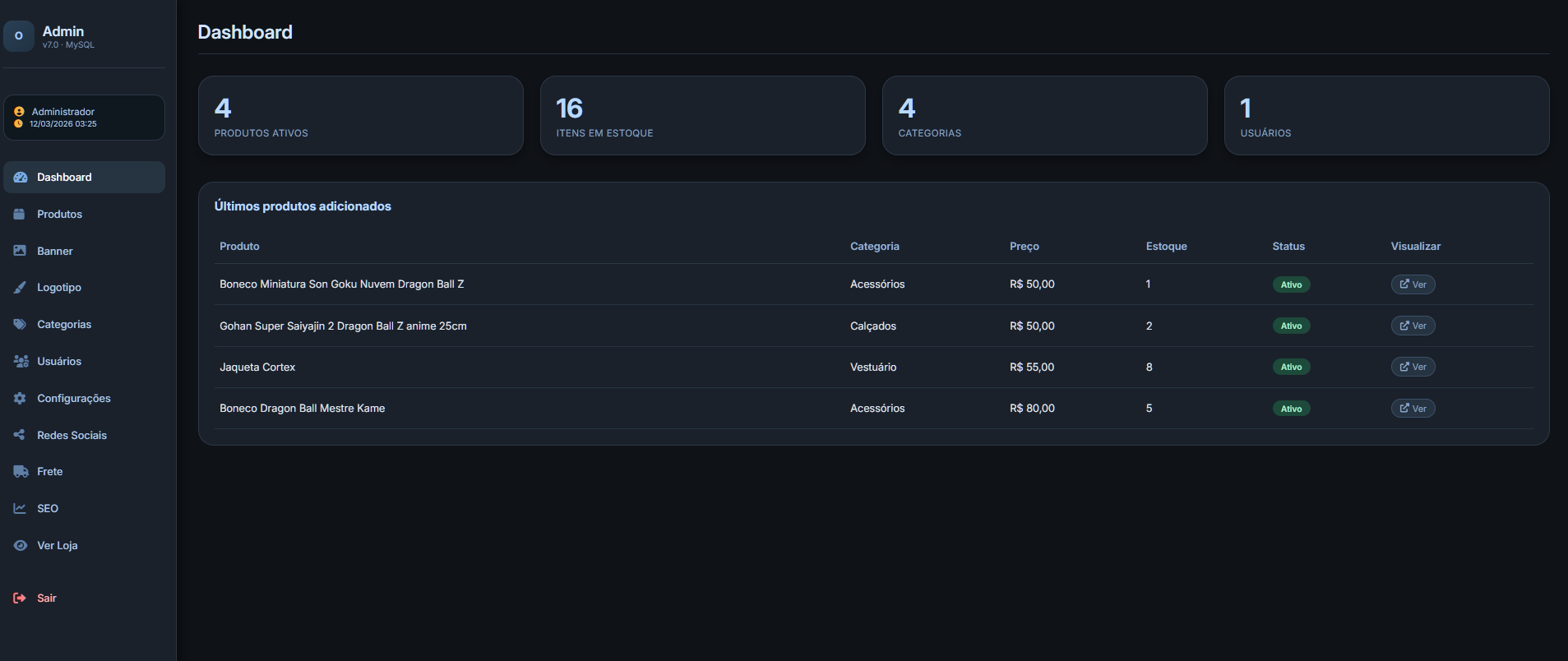Viewport: 1568px width, 661px height.
Task: Click the Redes Sociais share icon
Action: click(x=20, y=435)
